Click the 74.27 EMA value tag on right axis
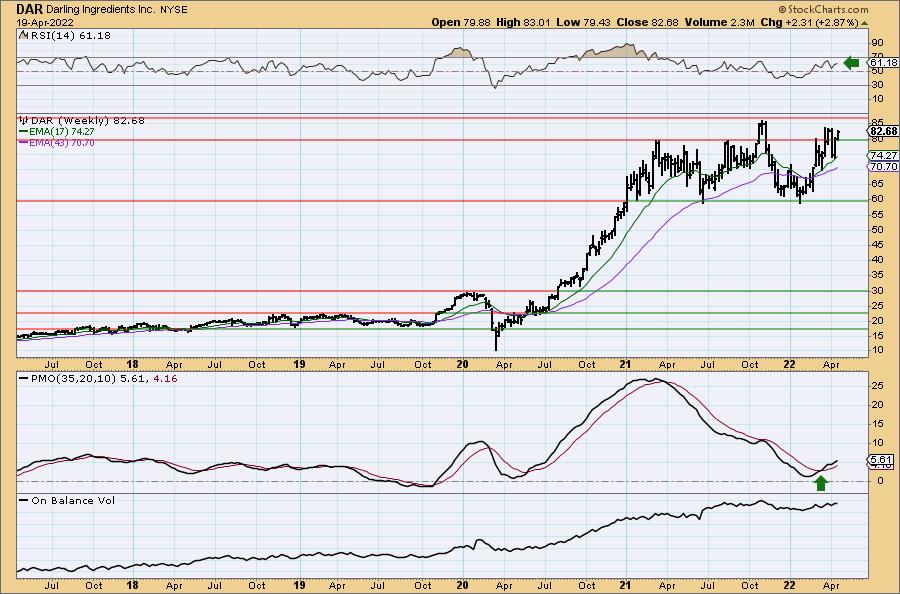 click(884, 156)
